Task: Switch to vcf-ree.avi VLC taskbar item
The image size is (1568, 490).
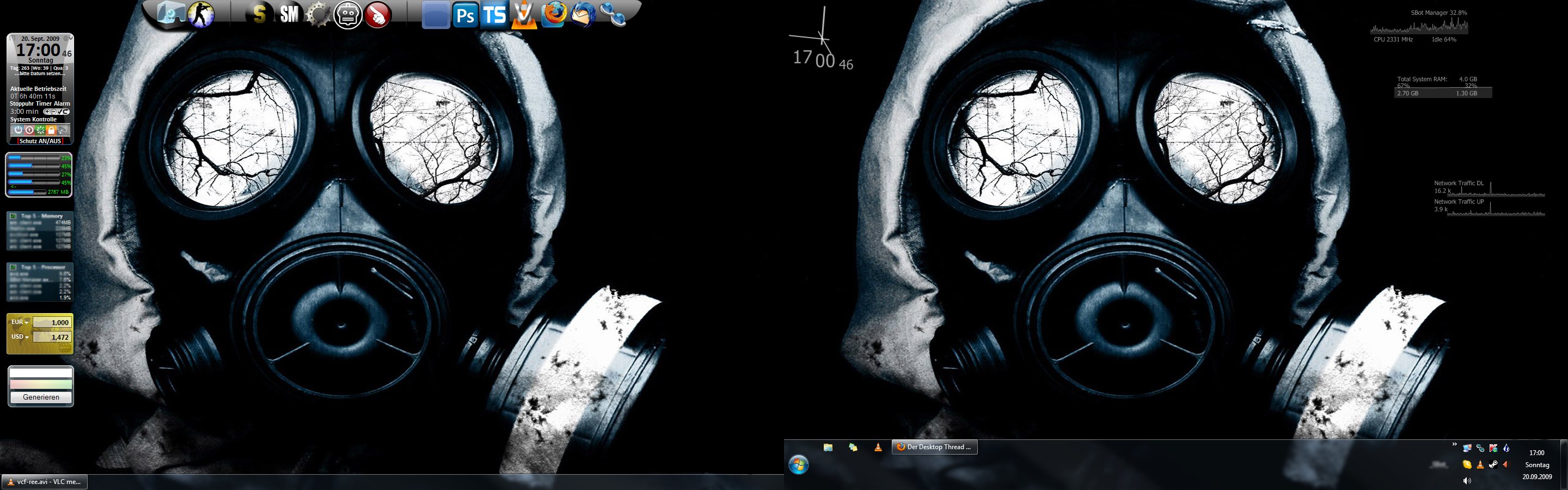Action: pos(45,481)
